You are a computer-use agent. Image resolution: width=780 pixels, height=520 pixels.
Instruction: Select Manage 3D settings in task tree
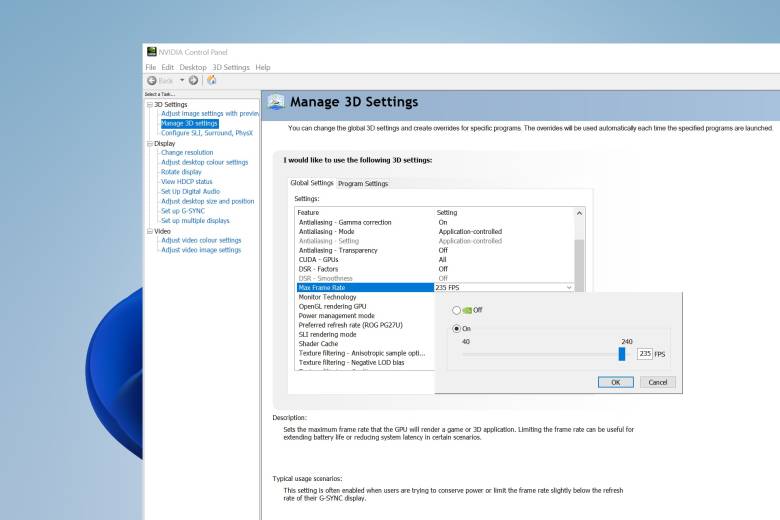click(190, 123)
